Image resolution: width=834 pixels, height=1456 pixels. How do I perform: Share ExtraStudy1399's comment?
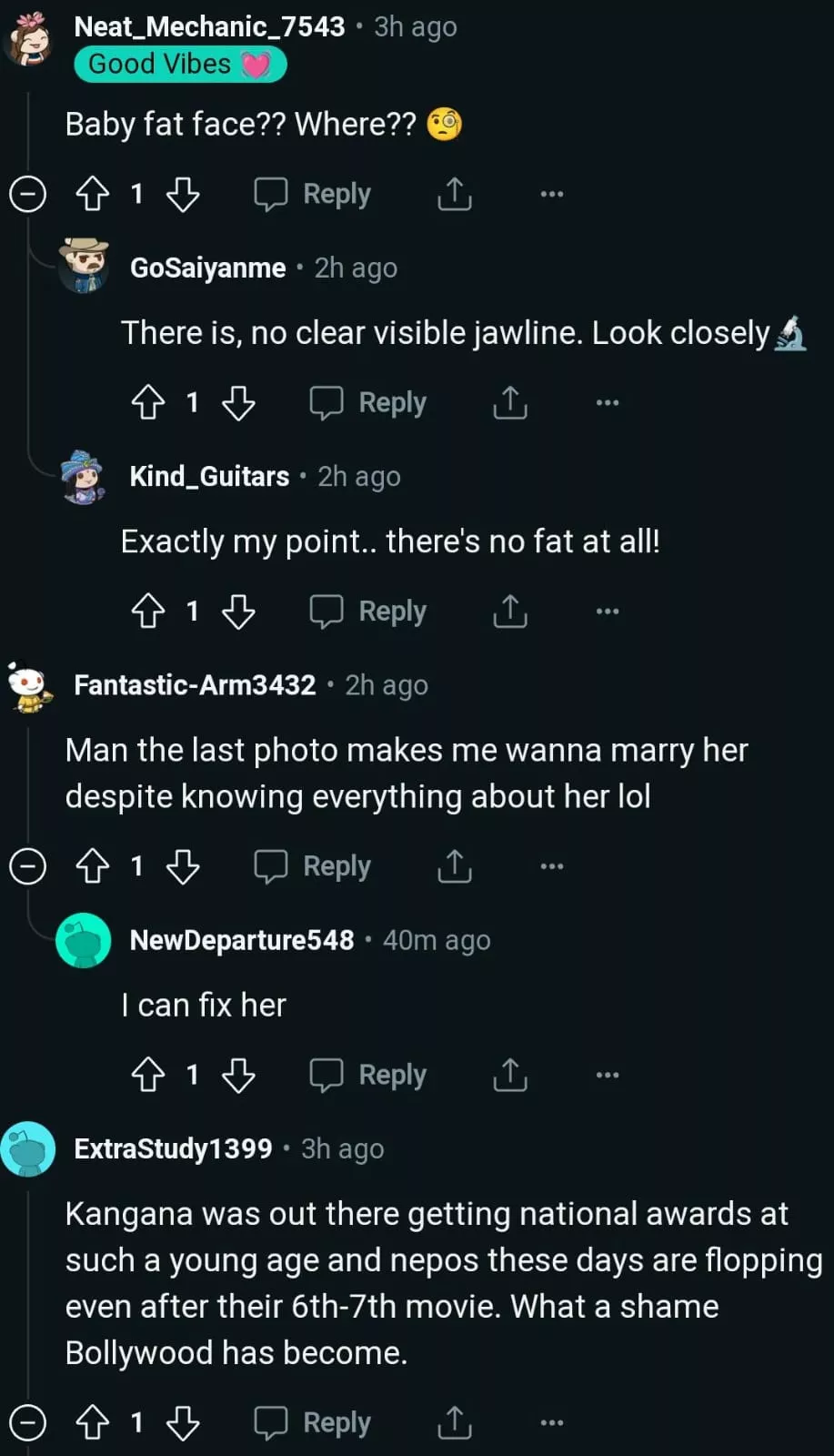(x=454, y=1422)
